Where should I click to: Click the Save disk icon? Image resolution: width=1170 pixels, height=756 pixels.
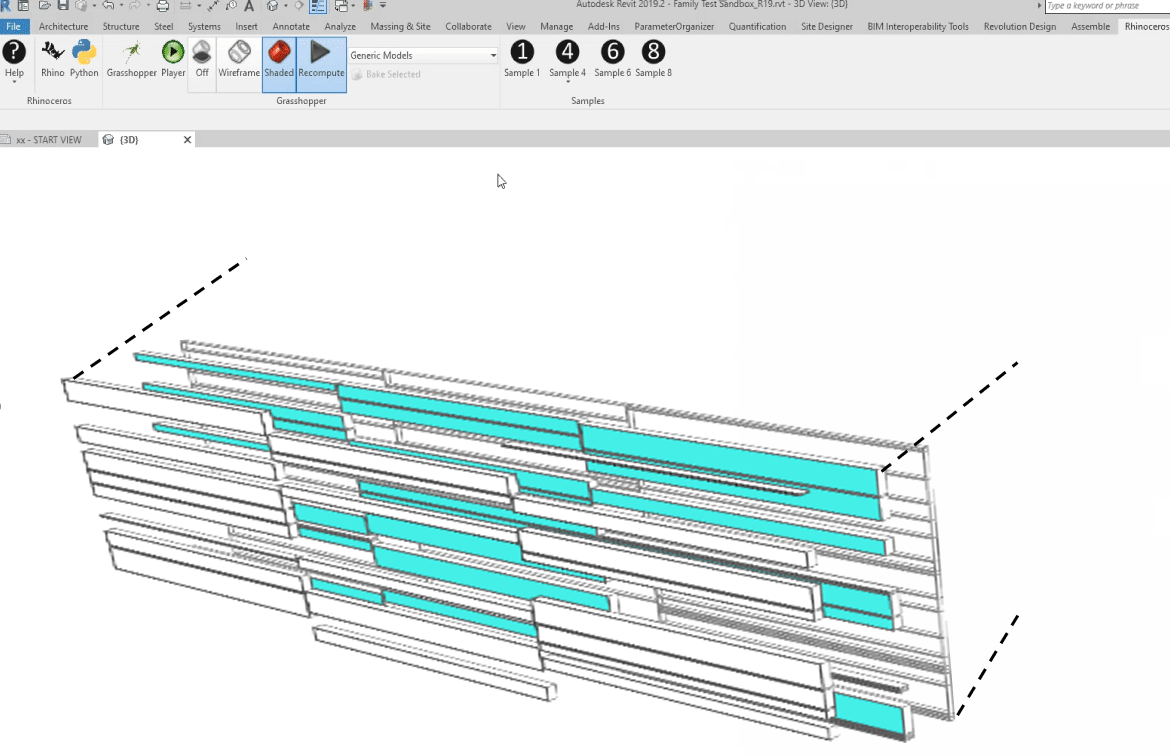pos(63,5)
